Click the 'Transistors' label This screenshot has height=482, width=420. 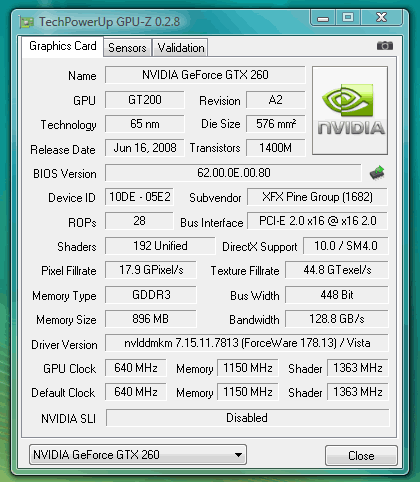215,148
